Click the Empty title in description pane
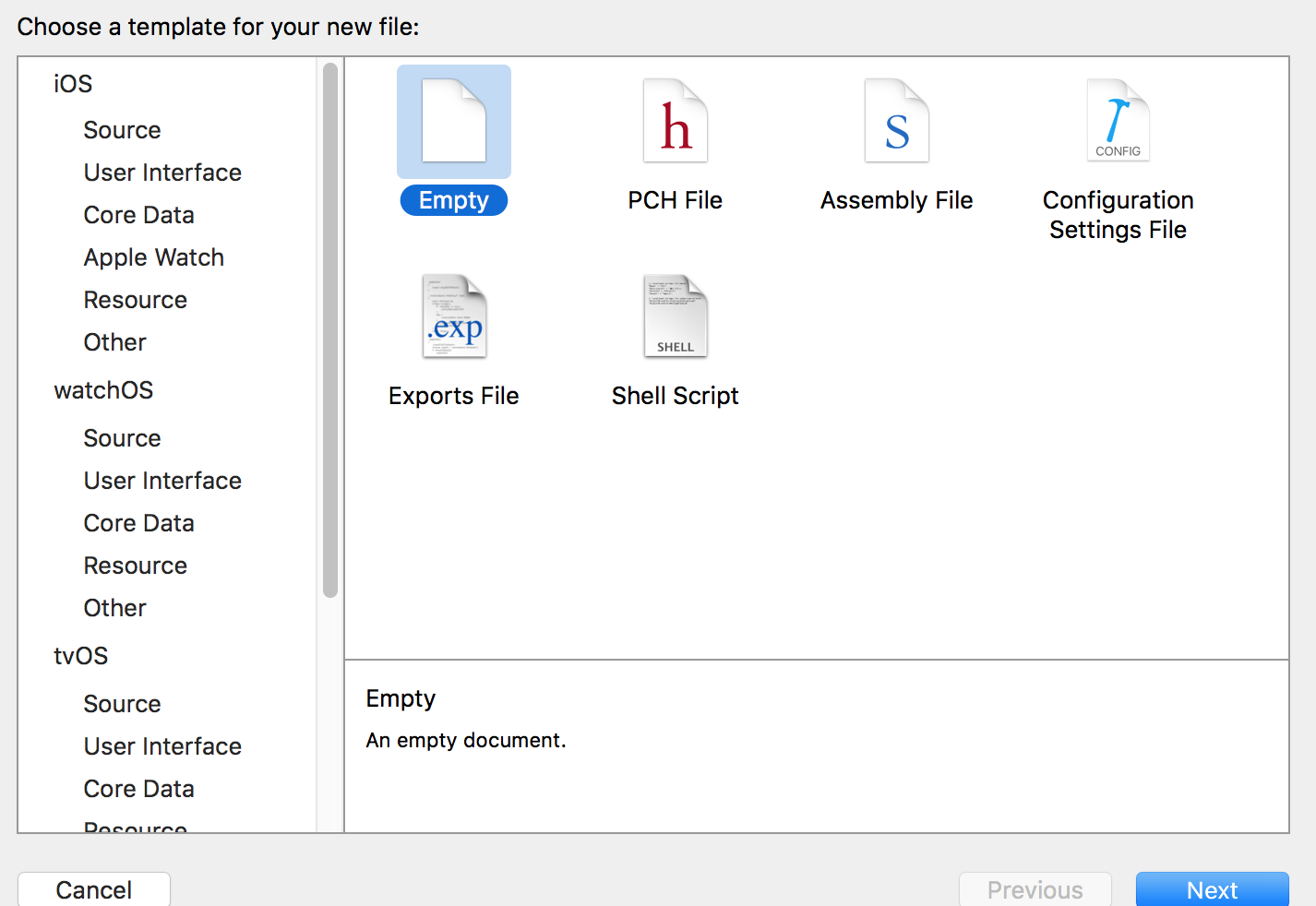Screen dimensions: 1316x906 401,699
